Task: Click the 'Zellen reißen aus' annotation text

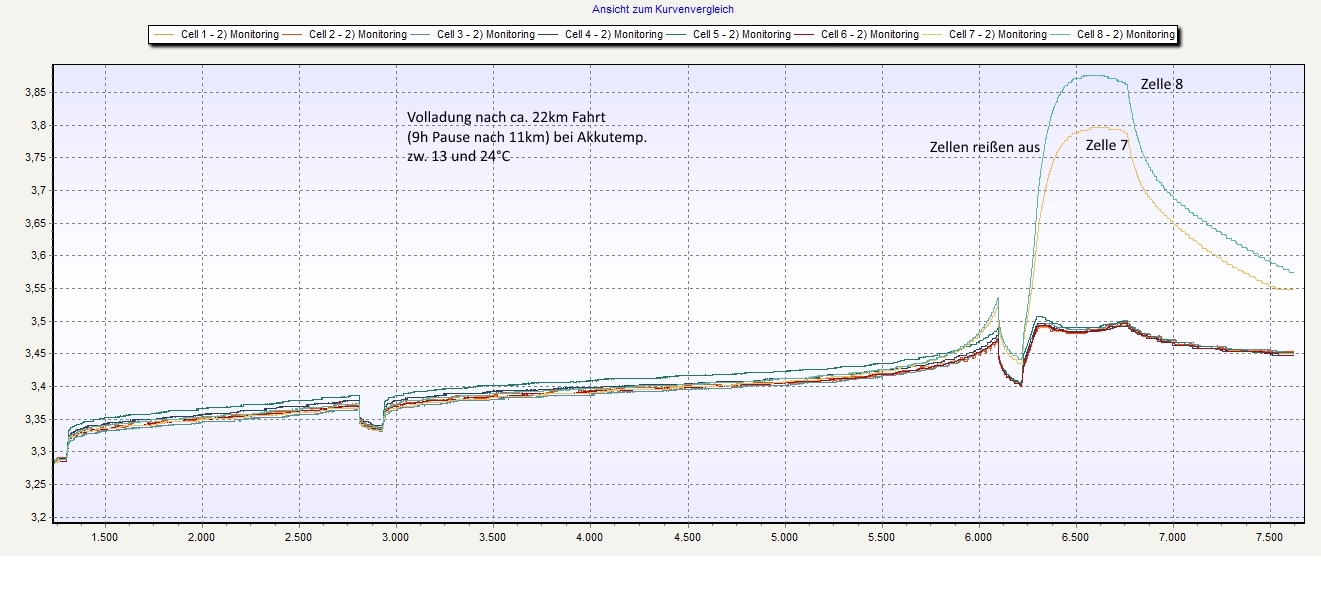Action: [x=984, y=147]
